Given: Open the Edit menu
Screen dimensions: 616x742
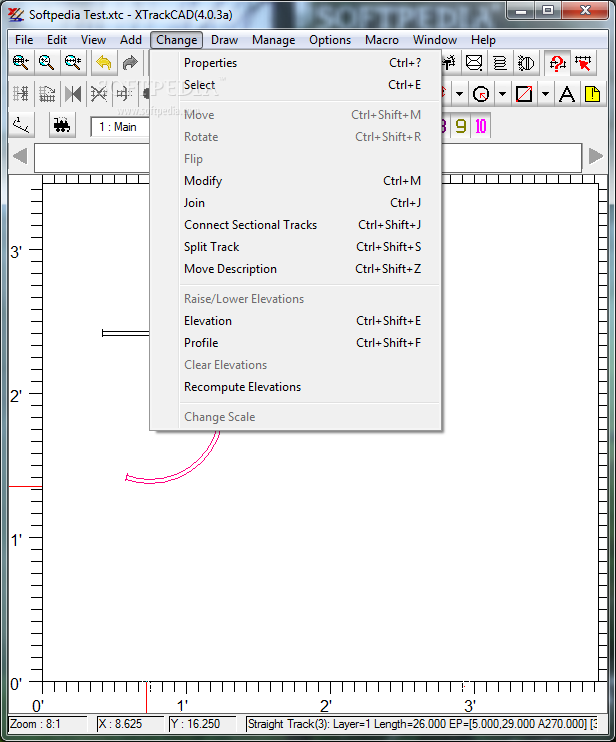Looking at the screenshot, I should coord(57,40).
